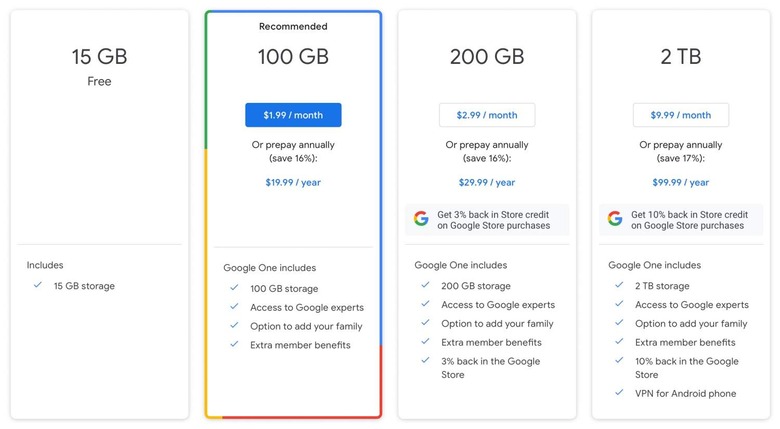Choose the $2.99 / month plan button
This screenshot has width=780, height=429.
487,115
